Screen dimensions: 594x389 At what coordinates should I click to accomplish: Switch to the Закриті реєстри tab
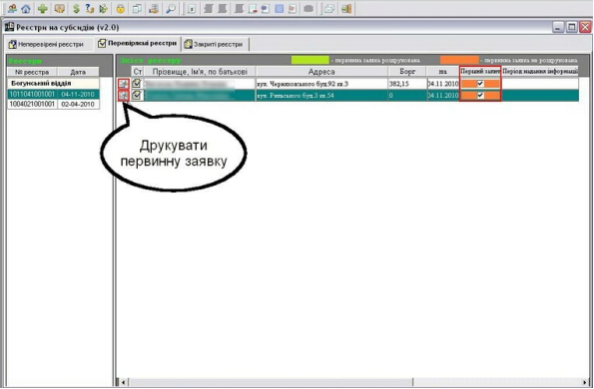tap(214, 44)
